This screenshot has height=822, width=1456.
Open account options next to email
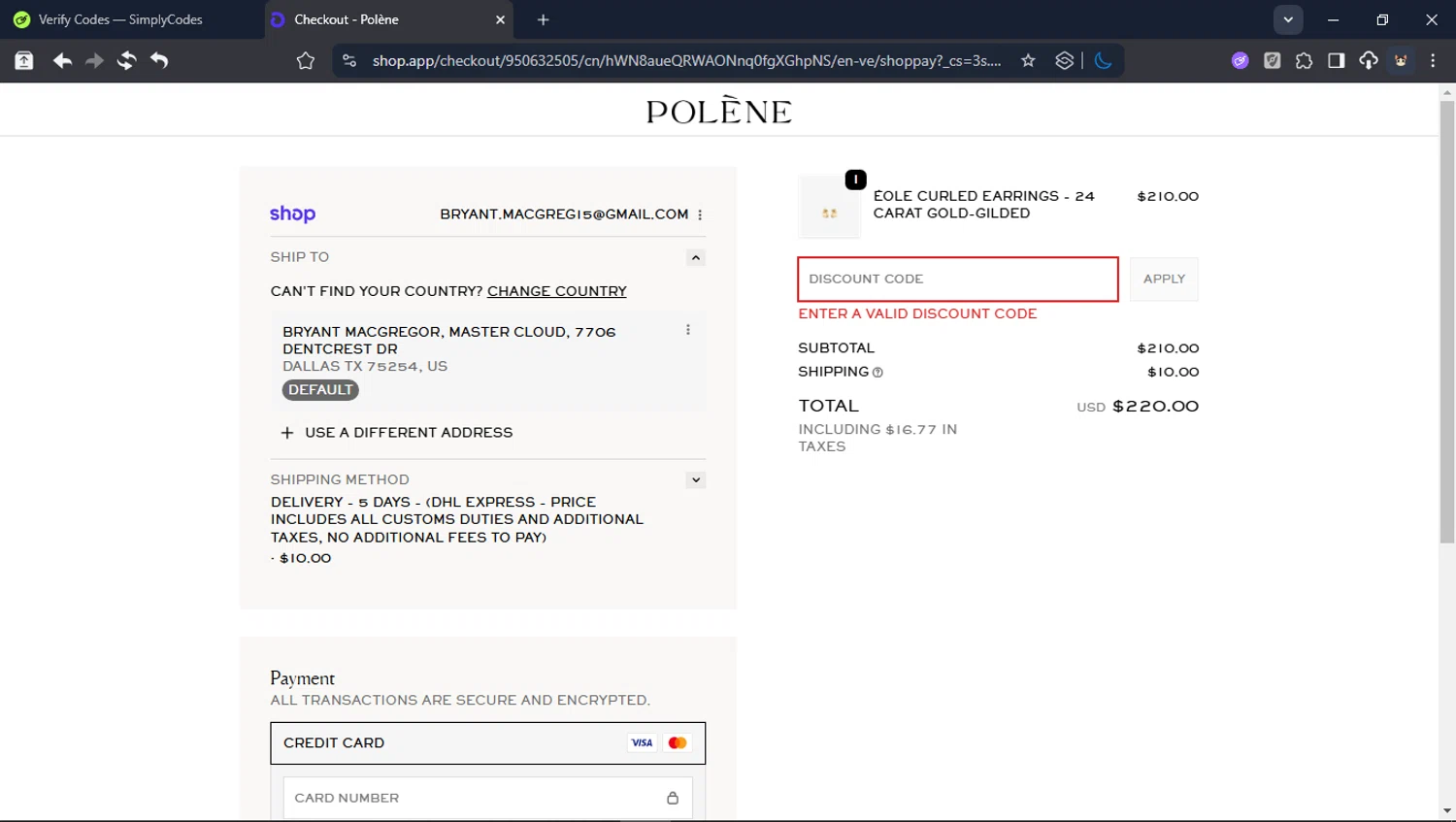coord(700,214)
